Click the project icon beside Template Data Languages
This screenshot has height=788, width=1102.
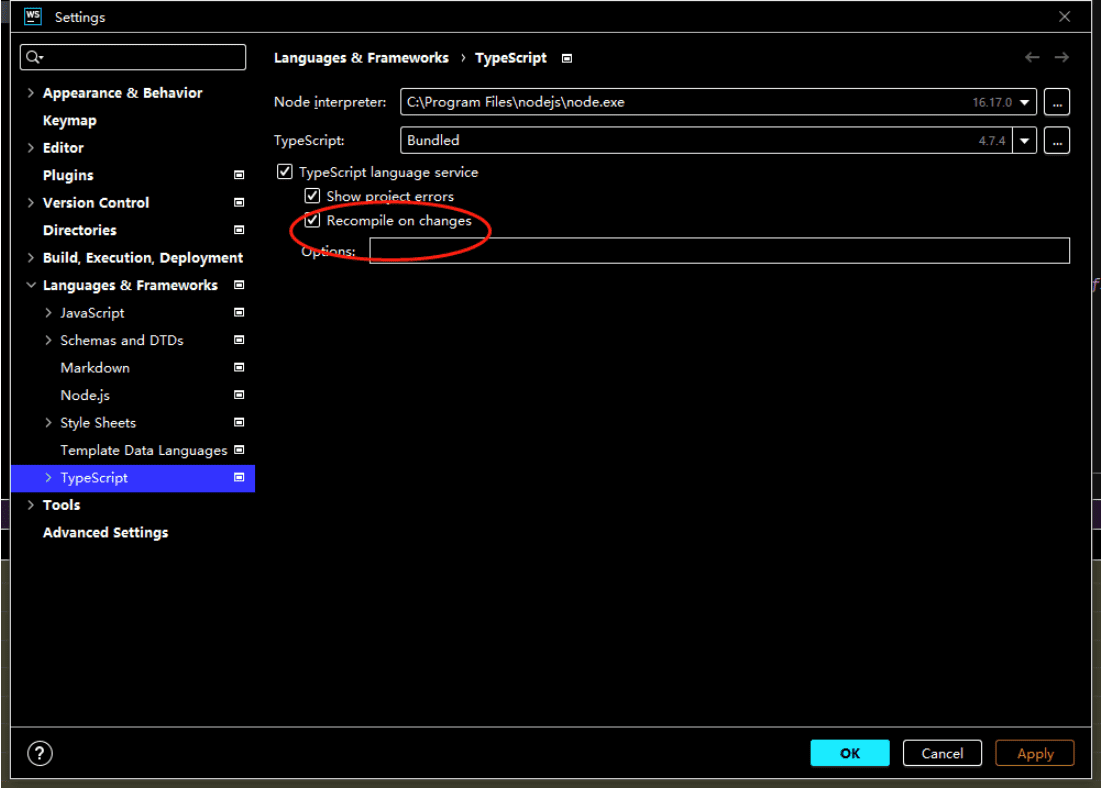[x=239, y=449]
